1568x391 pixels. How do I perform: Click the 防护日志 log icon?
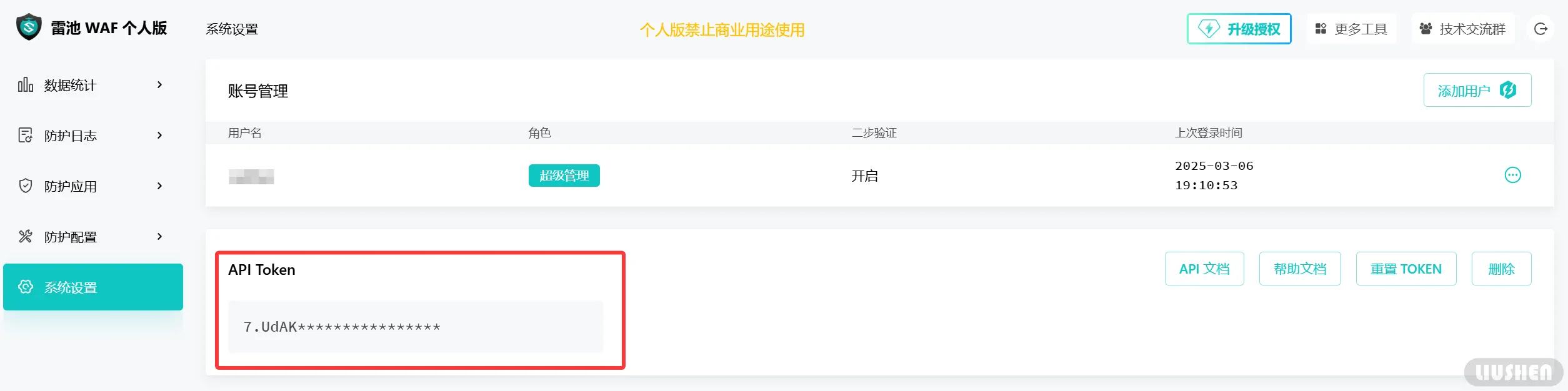pyautogui.click(x=26, y=136)
